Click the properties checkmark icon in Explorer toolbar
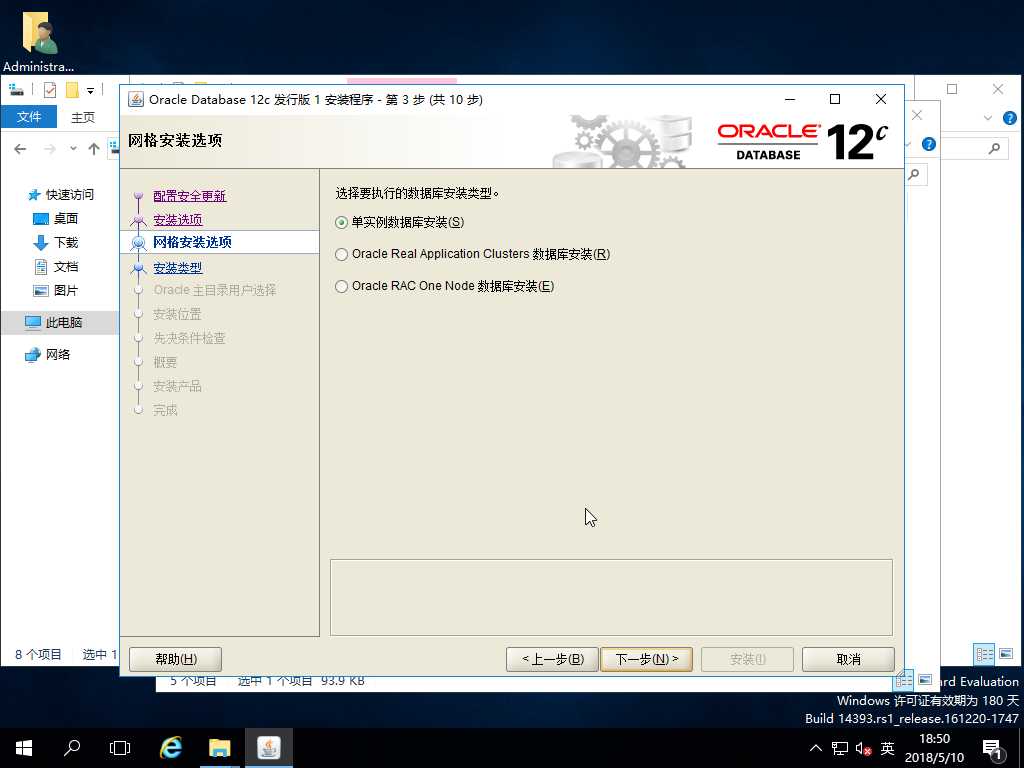 [x=50, y=89]
